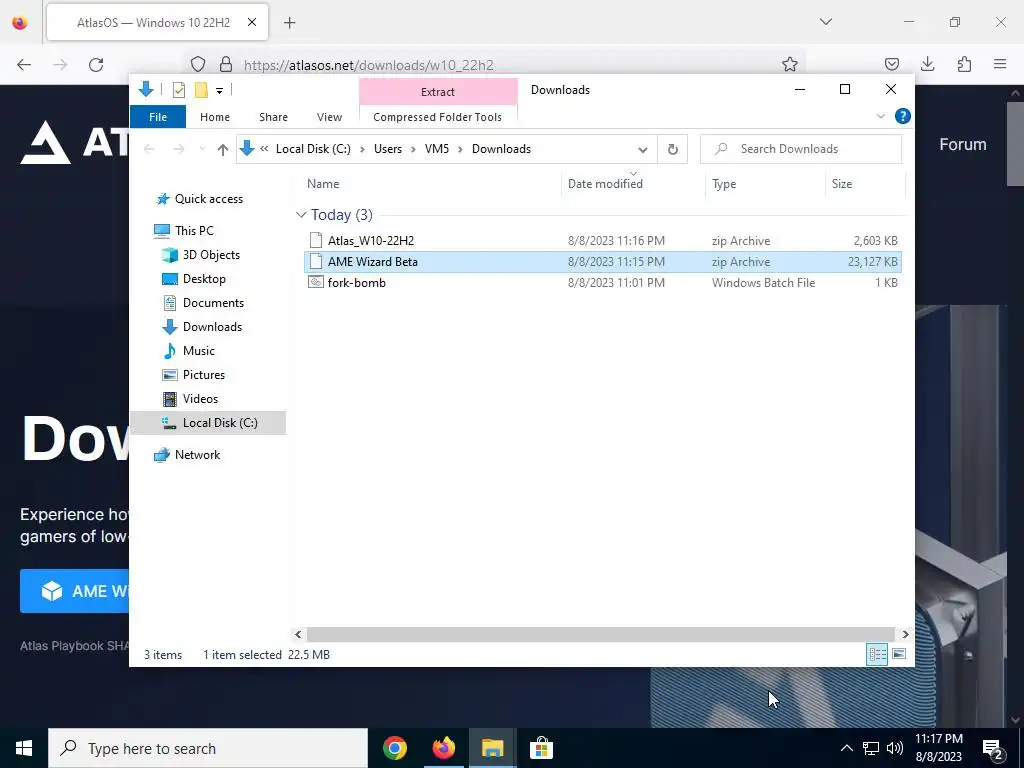This screenshot has width=1024, height=768.
Task: Click the New folder icon in Explorer title bar
Action: click(x=201, y=90)
